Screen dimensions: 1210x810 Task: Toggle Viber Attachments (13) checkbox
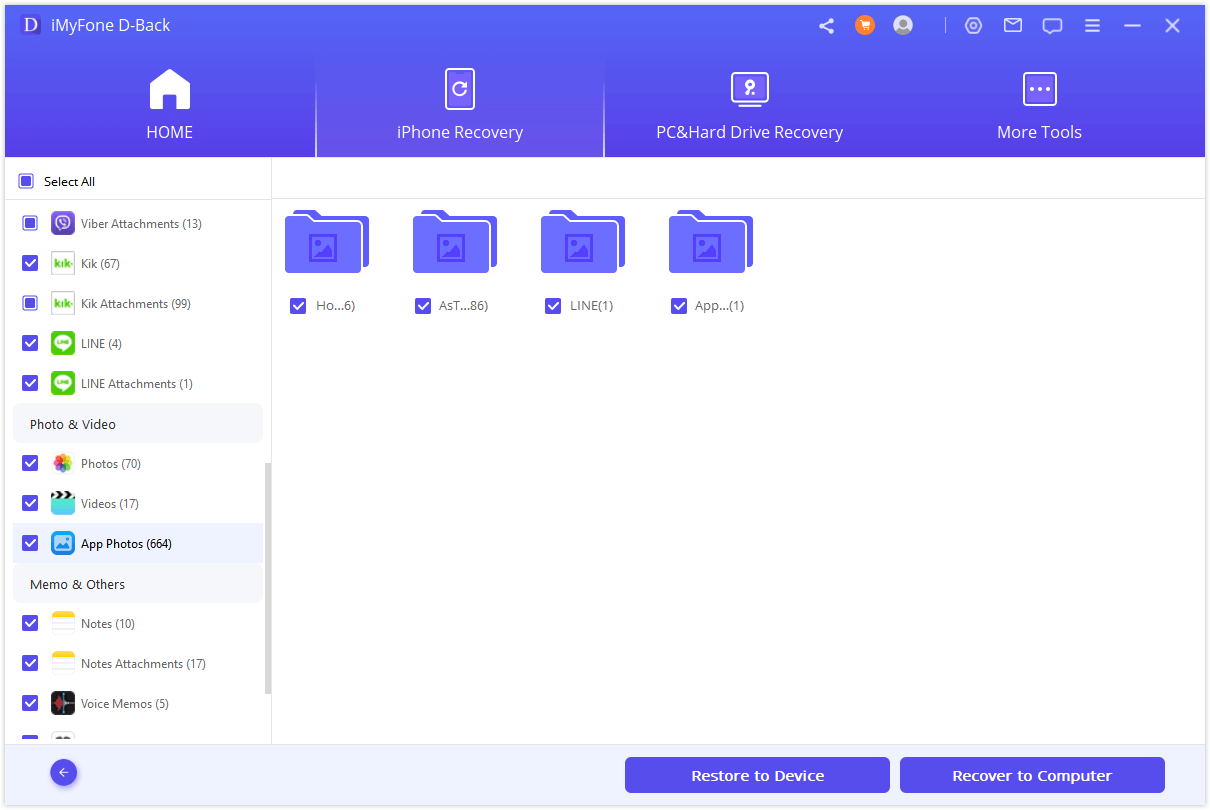(x=30, y=223)
